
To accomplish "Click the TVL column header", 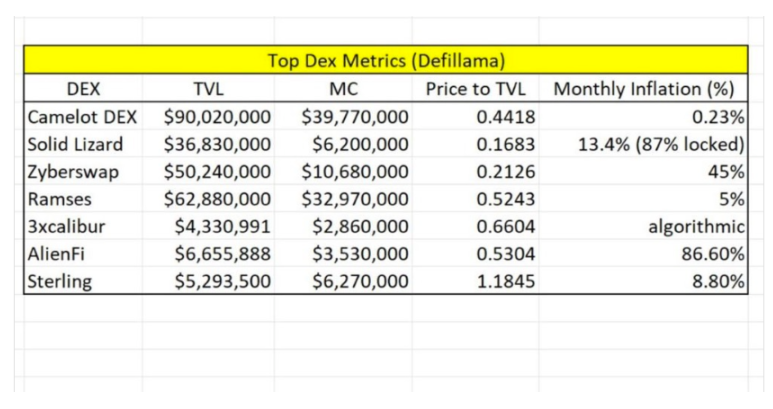I will [209, 89].
